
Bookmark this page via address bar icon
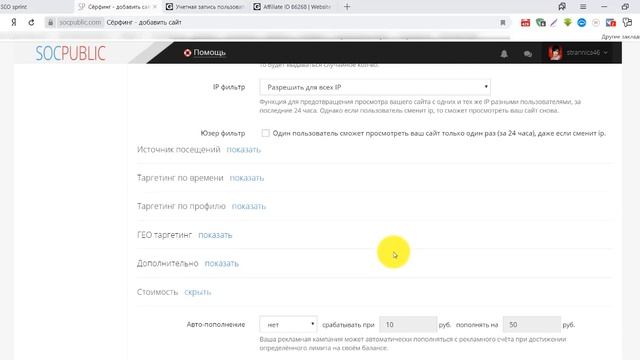(503, 22)
